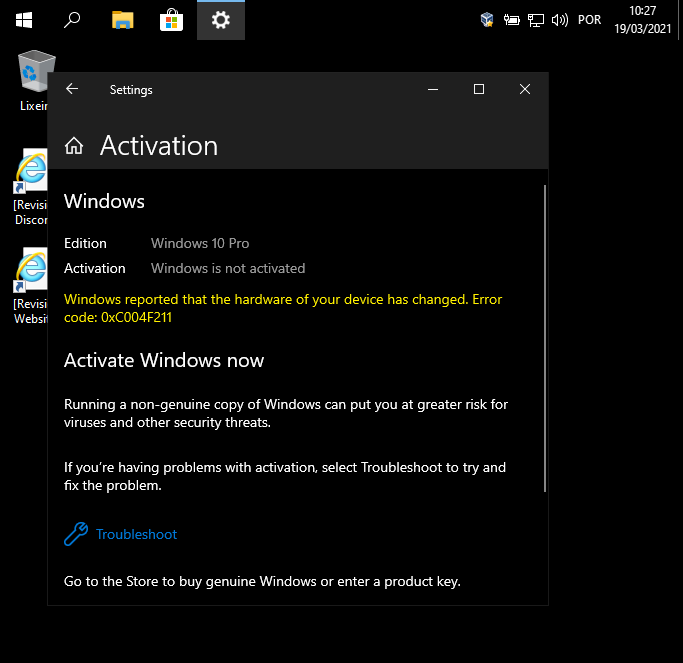The height and width of the screenshot is (663, 683).
Task: Launch File Explorer from taskbar
Action: [122, 20]
